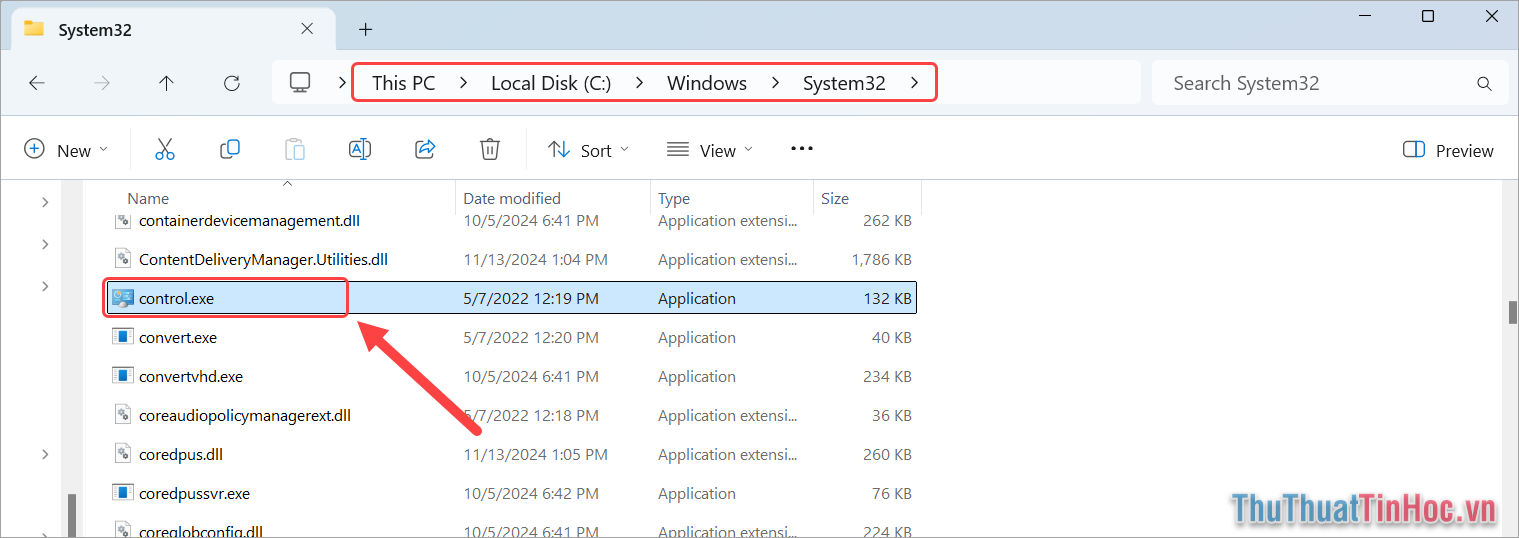Click the convert.exe file icon
Viewport: 1519px width, 538px height.
[123, 337]
